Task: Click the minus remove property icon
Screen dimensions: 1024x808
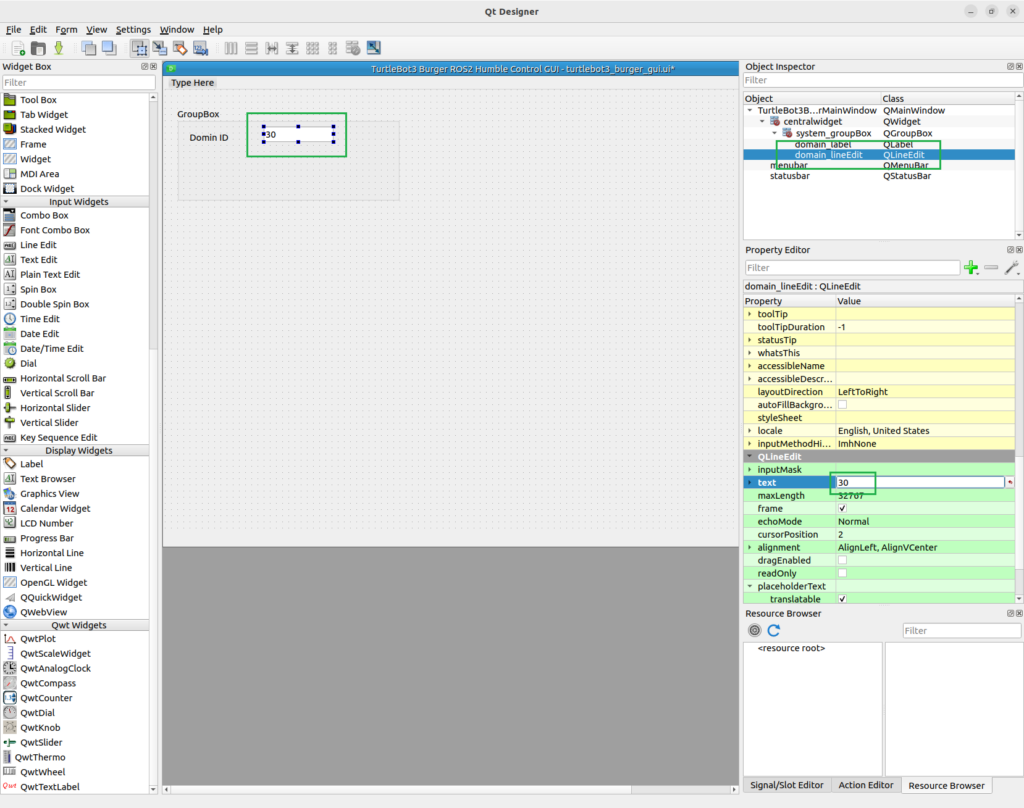Action: (991, 268)
